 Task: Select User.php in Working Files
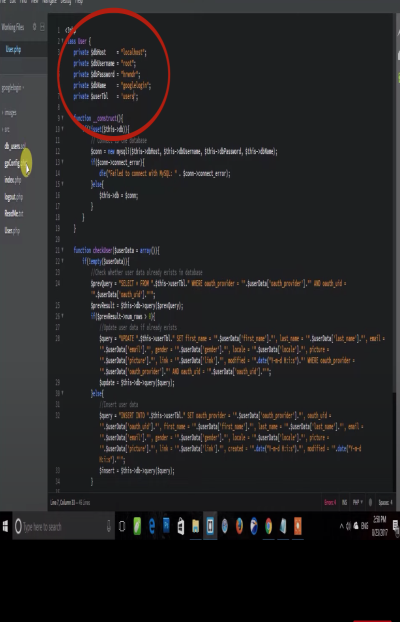(13, 50)
